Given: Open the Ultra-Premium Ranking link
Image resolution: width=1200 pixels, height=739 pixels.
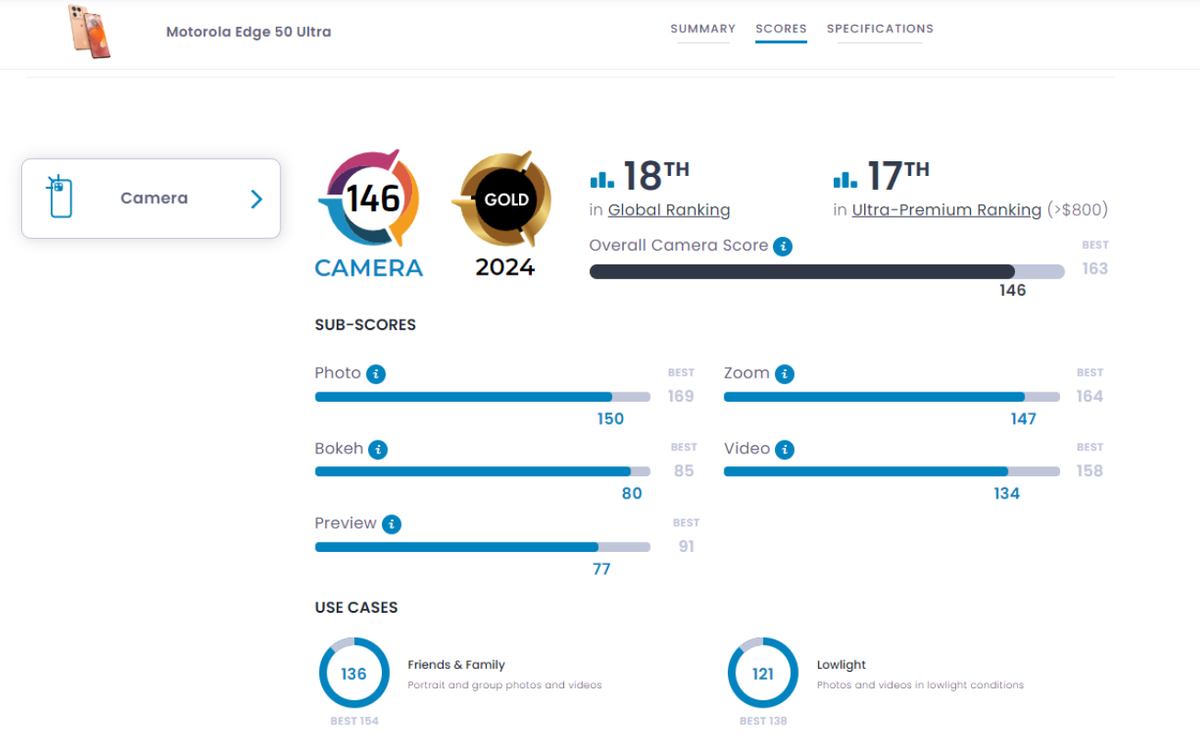Looking at the screenshot, I should click(946, 210).
